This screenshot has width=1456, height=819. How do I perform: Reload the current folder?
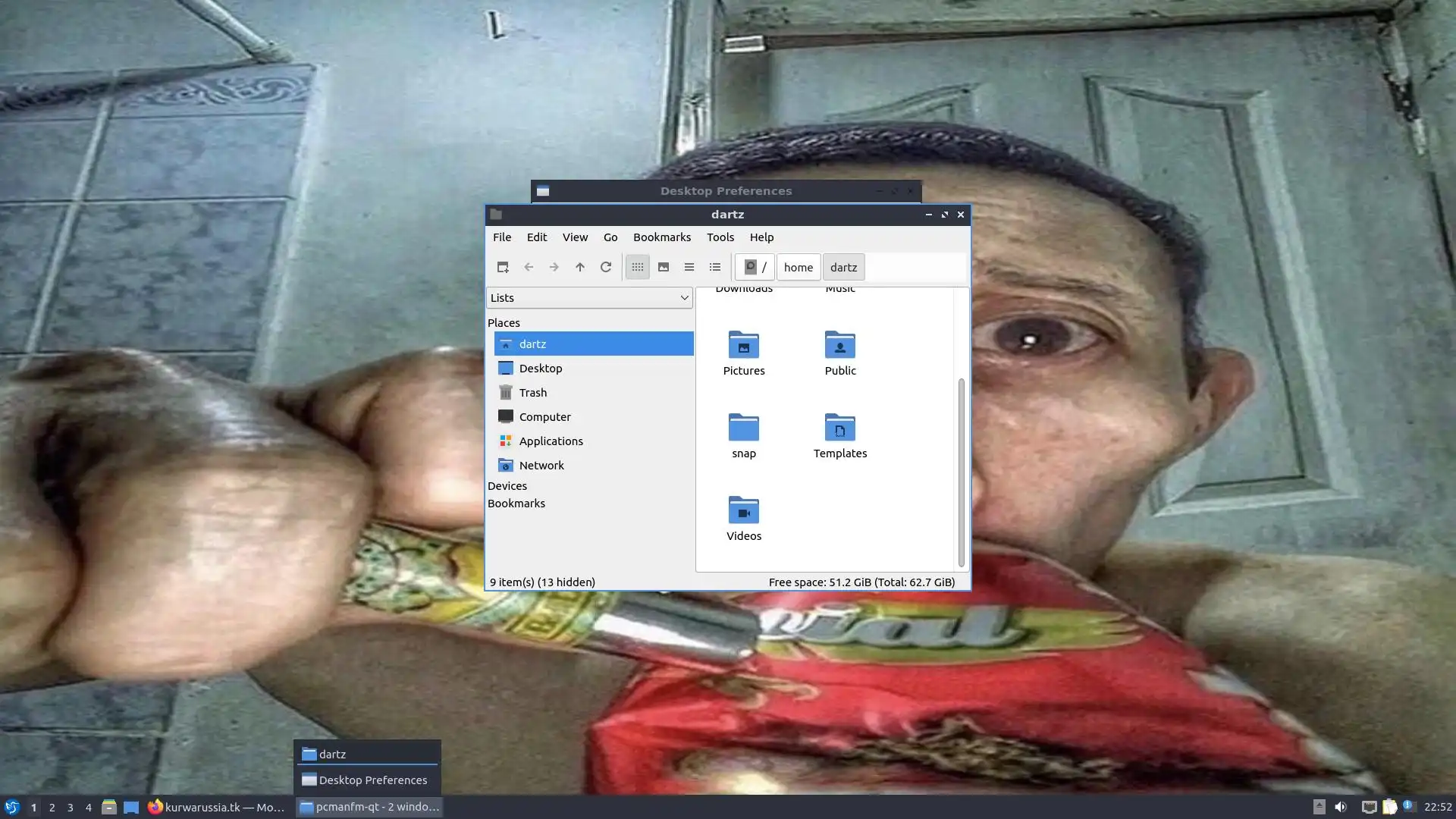pos(606,267)
